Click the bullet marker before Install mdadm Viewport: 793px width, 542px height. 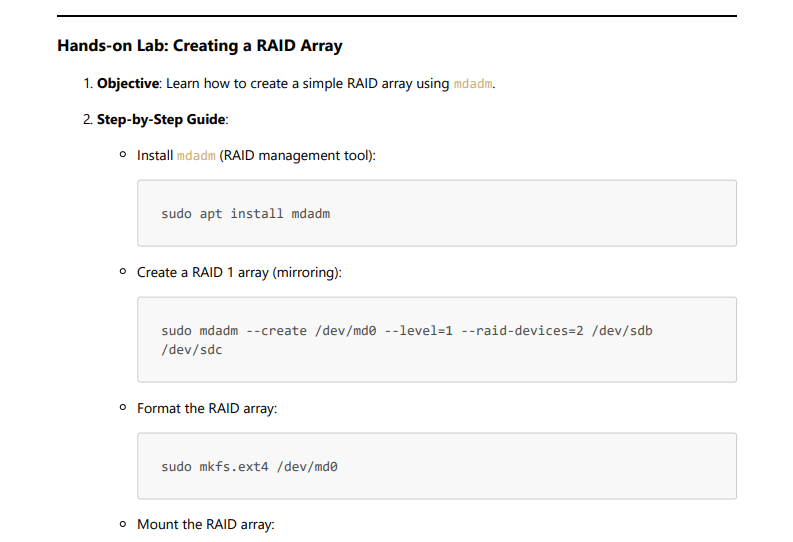click(x=123, y=155)
